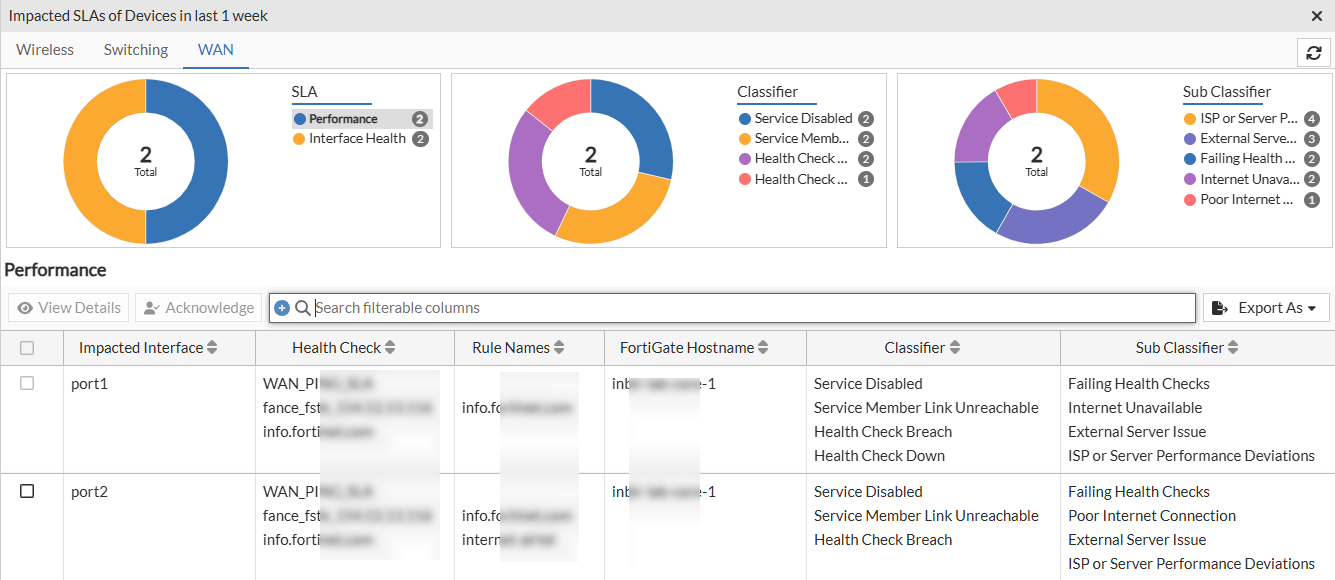Sort by Impacted Interface column arrows
Image resolution: width=1335 pixels, height=580 pixels.
click(x=212, y=348)
